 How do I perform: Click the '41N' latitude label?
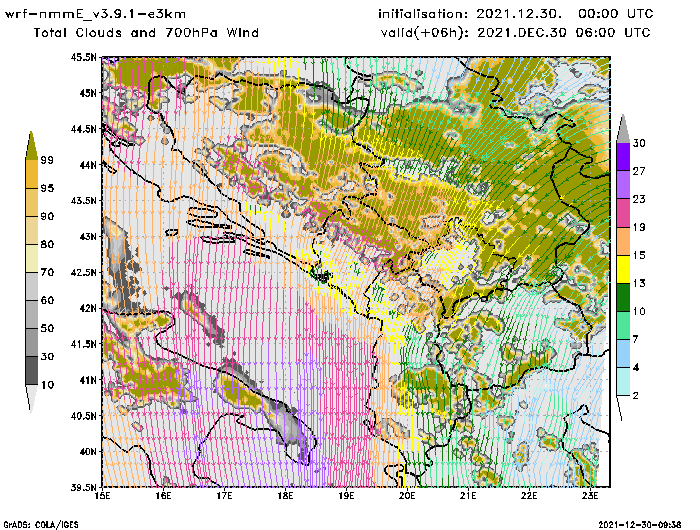tap(88, 380)
